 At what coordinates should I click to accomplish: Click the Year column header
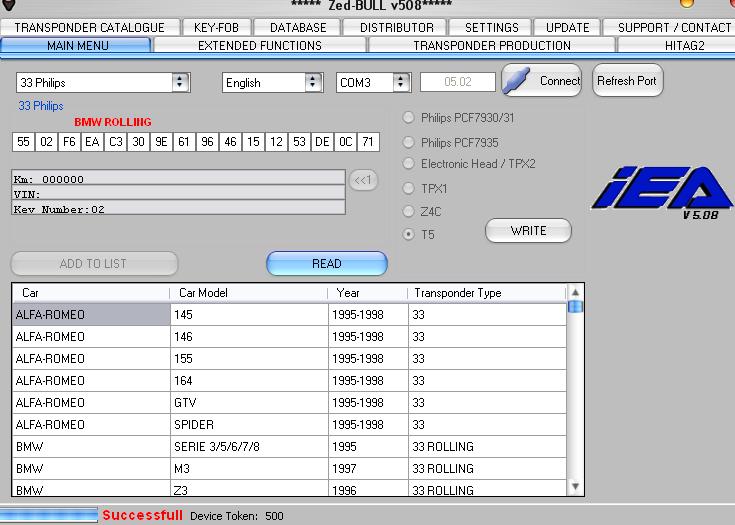tap(368, 293)
